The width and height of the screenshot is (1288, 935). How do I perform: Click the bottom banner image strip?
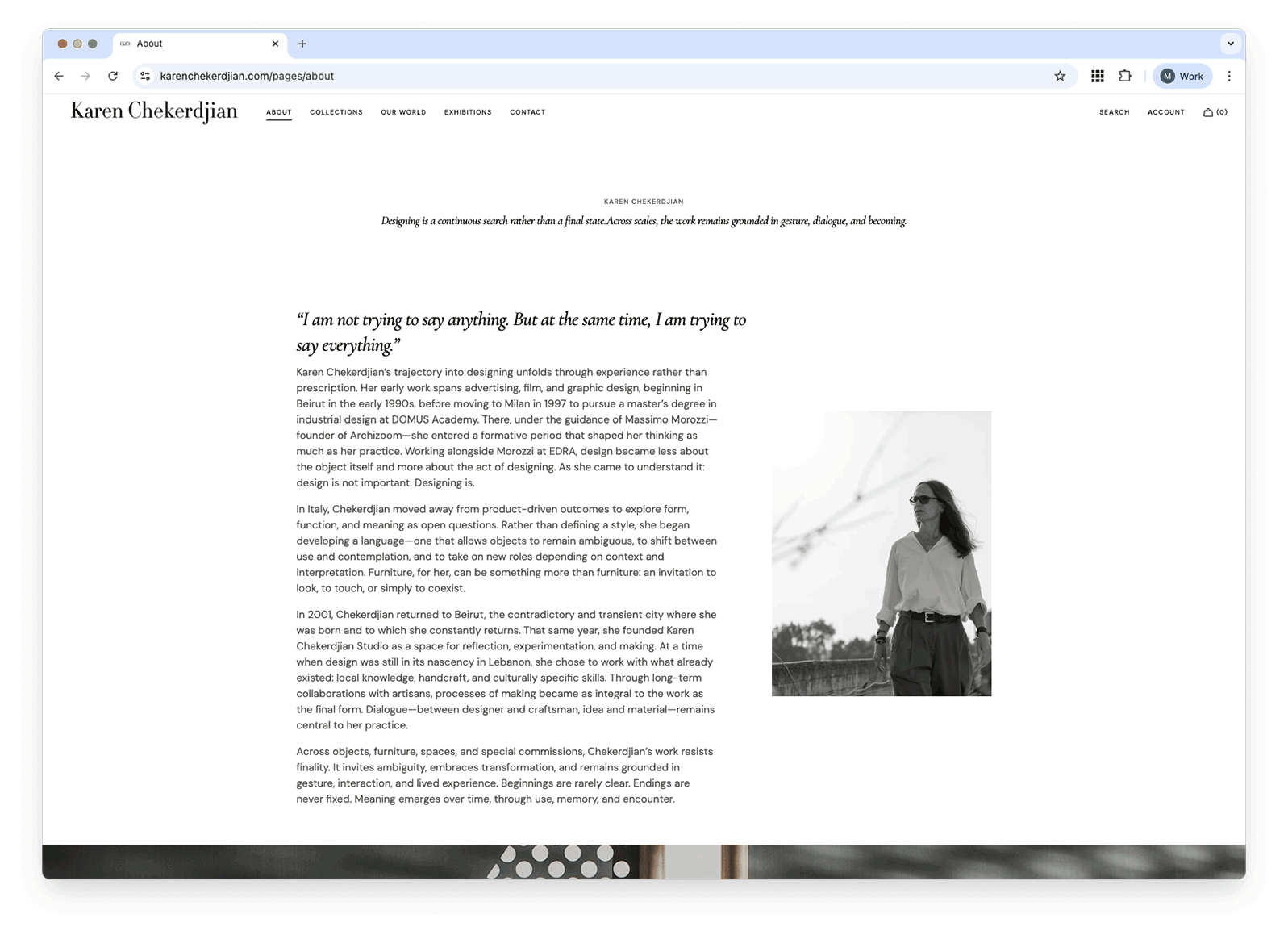[x=644, y=862]
